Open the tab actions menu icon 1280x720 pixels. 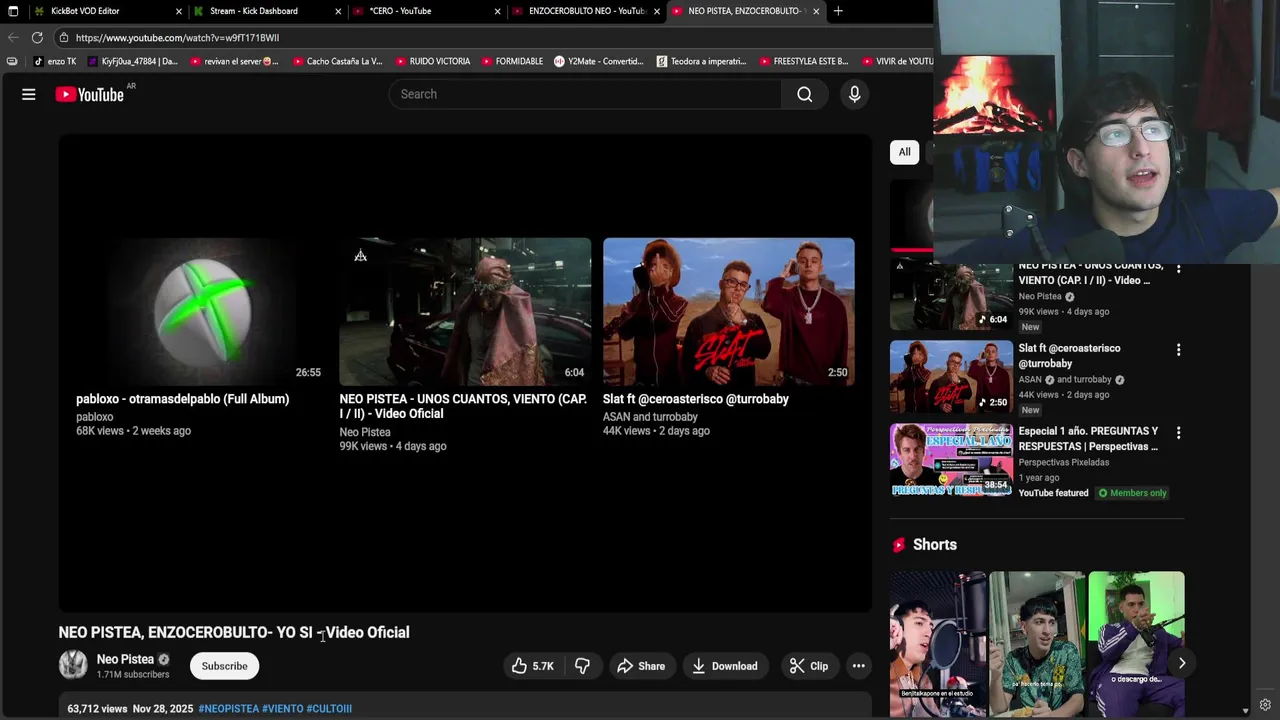13,11
